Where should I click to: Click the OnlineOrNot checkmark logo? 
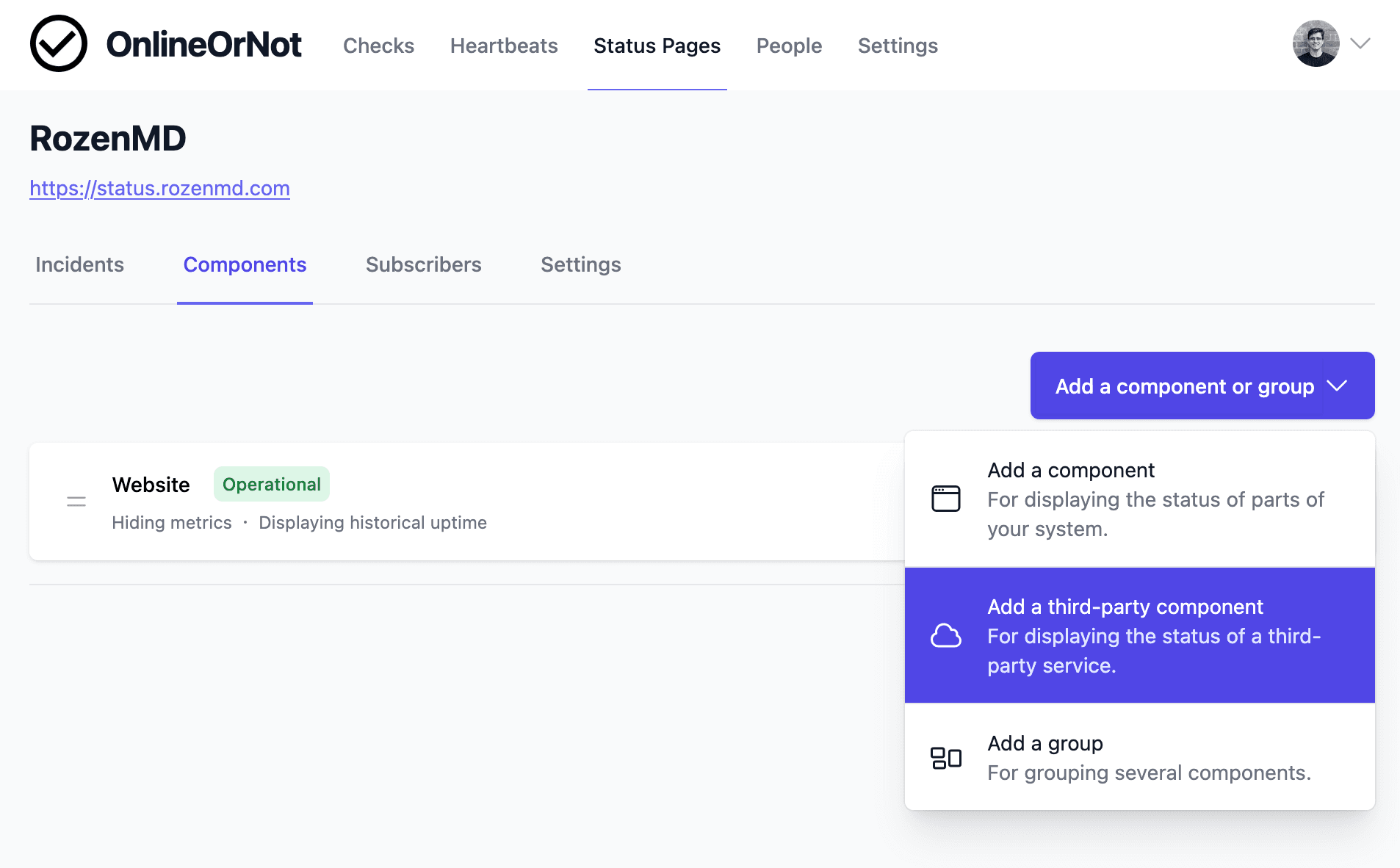(x=59, y=43)
